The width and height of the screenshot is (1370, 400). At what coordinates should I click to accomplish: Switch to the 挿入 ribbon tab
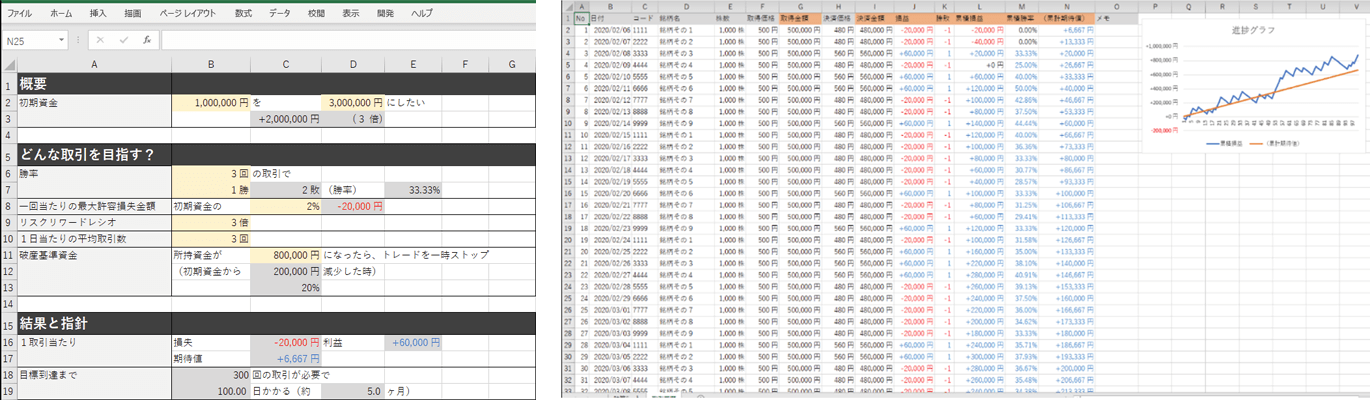tap(98, 14)
